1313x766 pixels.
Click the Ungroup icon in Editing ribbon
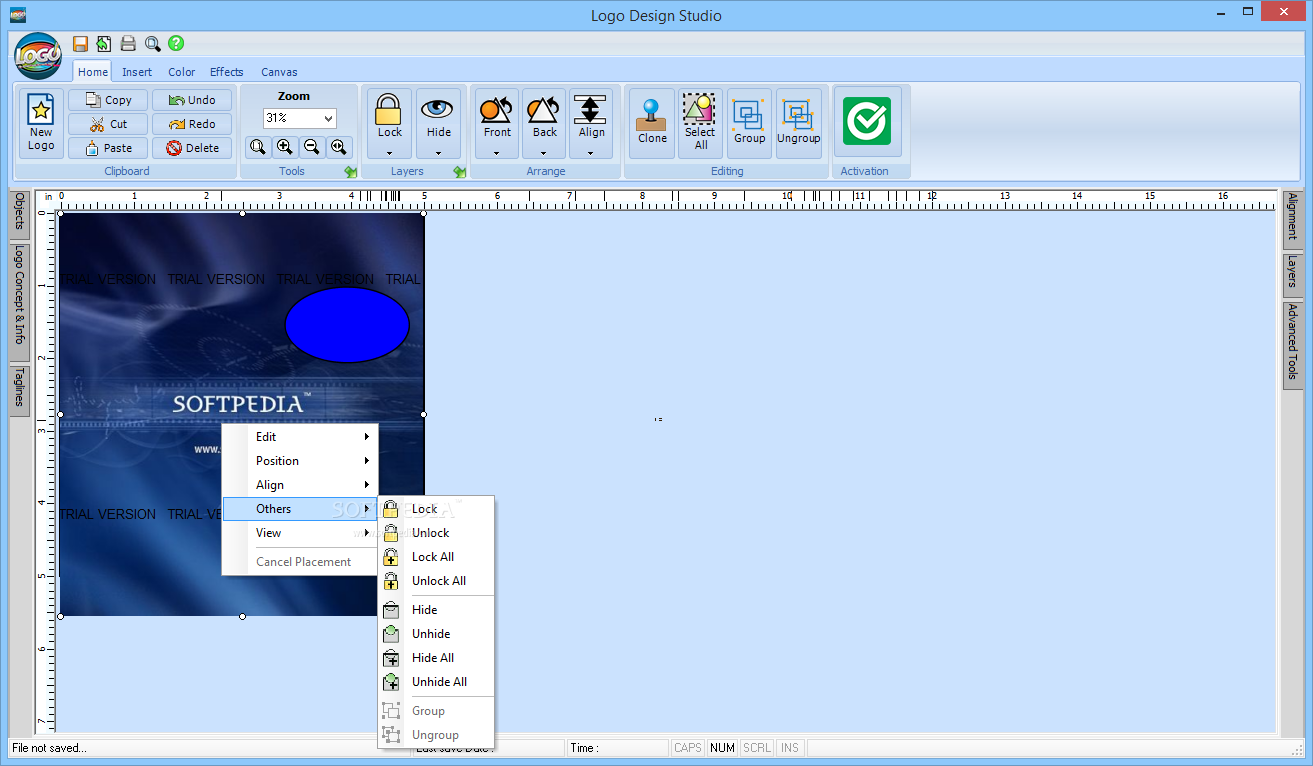[798, 113]
